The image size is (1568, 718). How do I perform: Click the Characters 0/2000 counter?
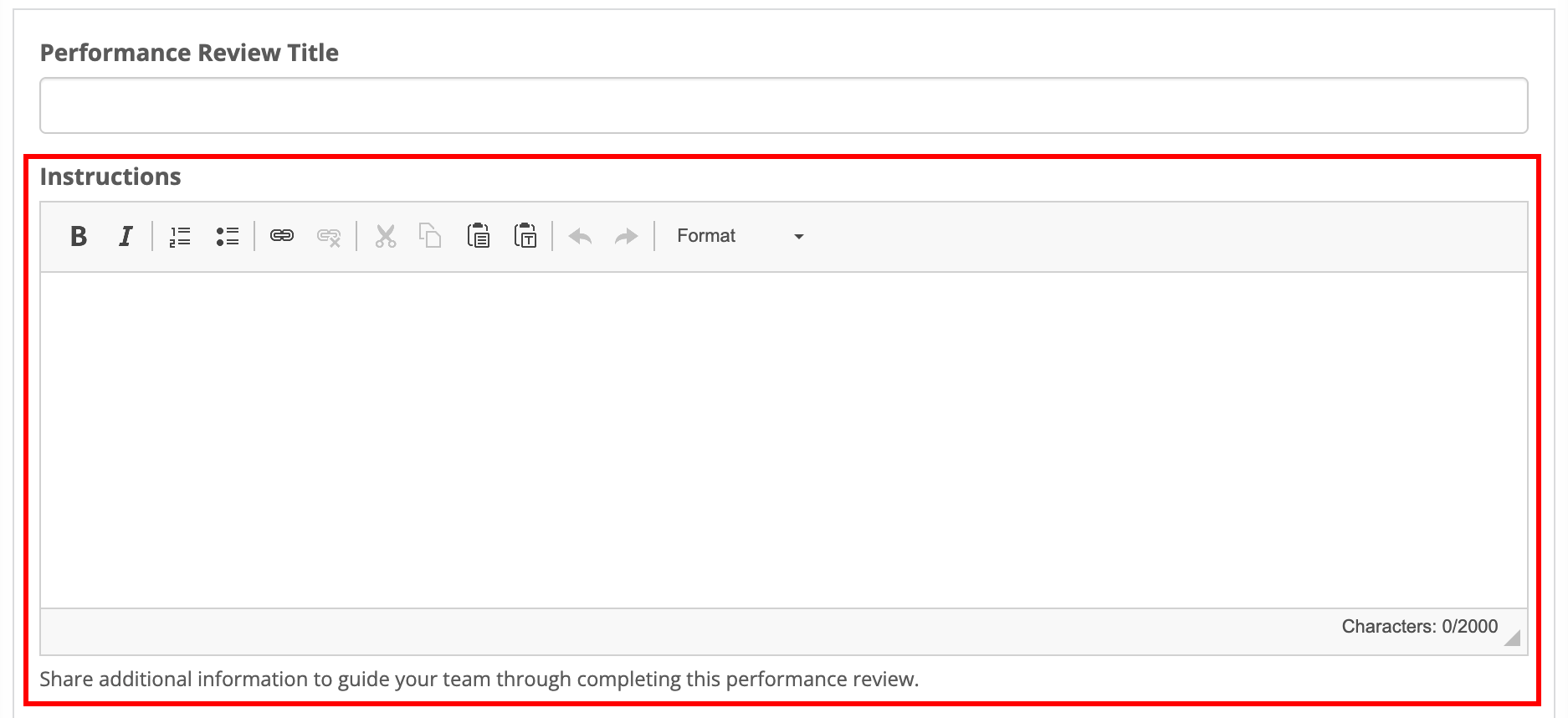coord(1419,627)
